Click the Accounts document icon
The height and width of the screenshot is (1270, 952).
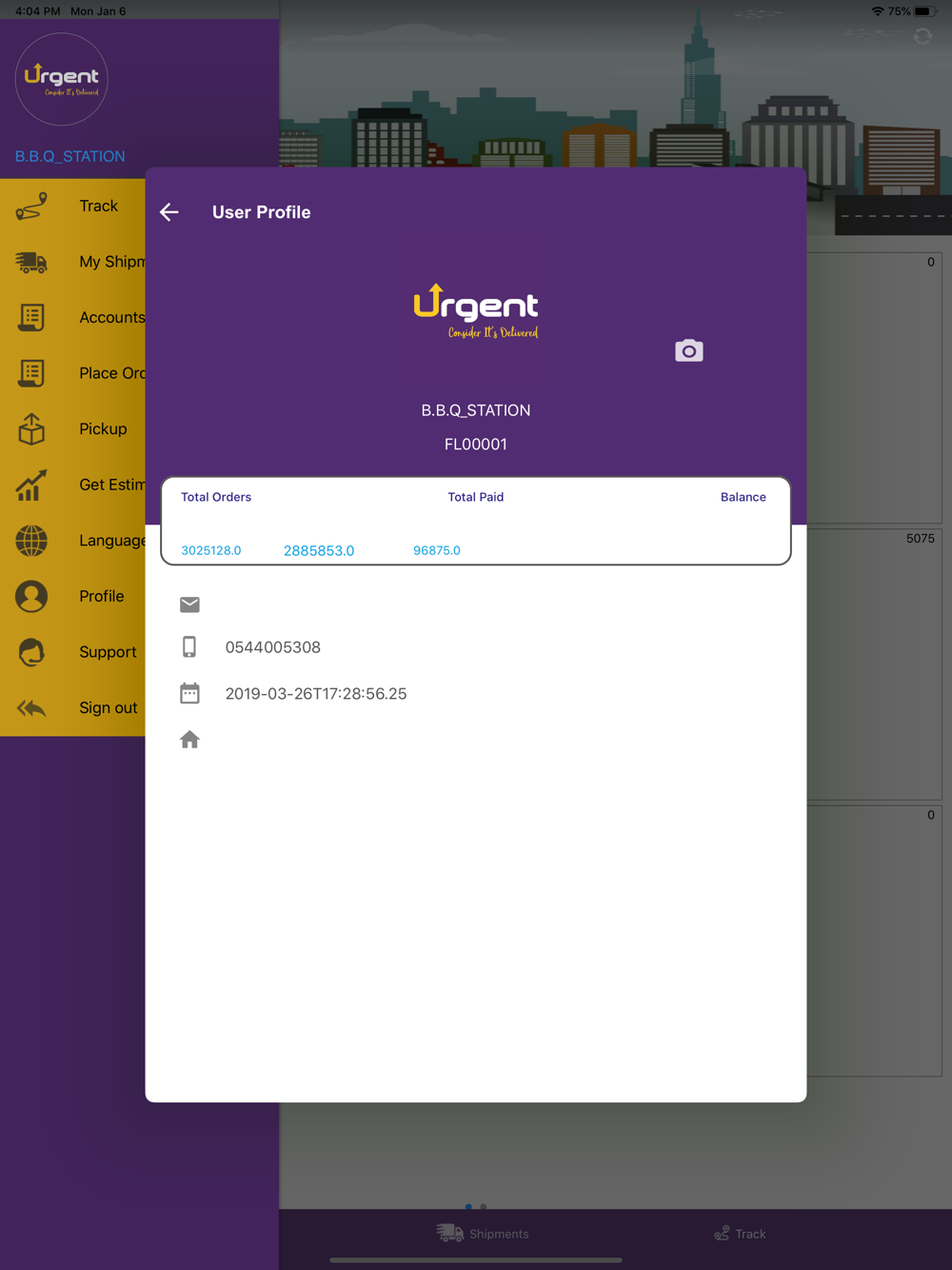31,317
